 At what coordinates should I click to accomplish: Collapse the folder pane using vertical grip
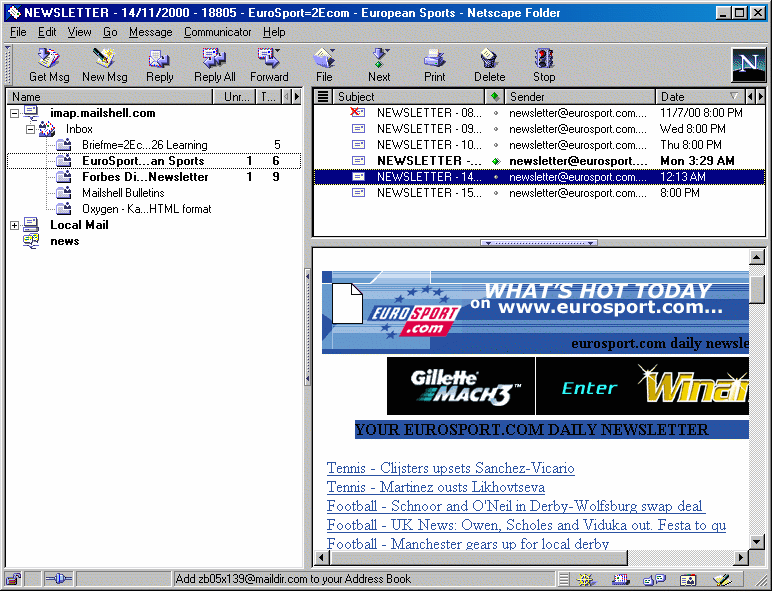pyautogui.click(x=308, y=327)
